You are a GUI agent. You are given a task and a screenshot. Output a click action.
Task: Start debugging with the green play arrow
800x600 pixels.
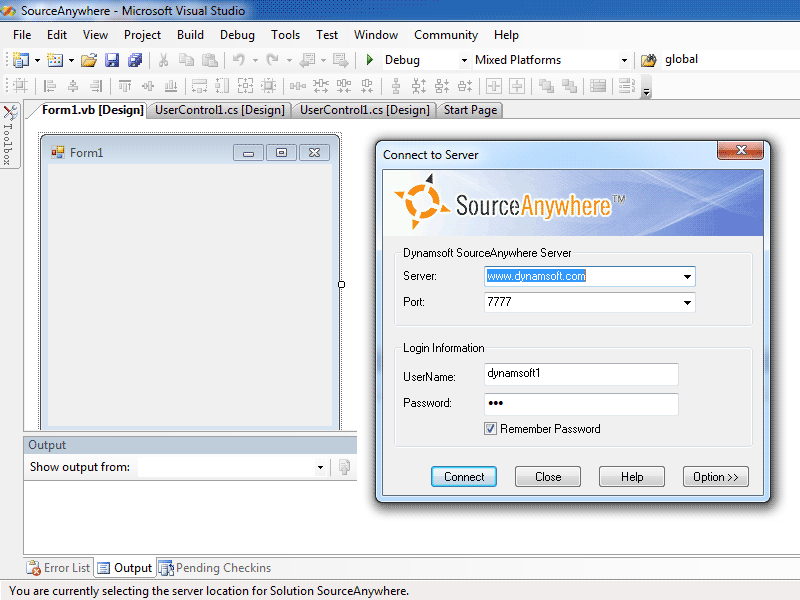(369, 59)
